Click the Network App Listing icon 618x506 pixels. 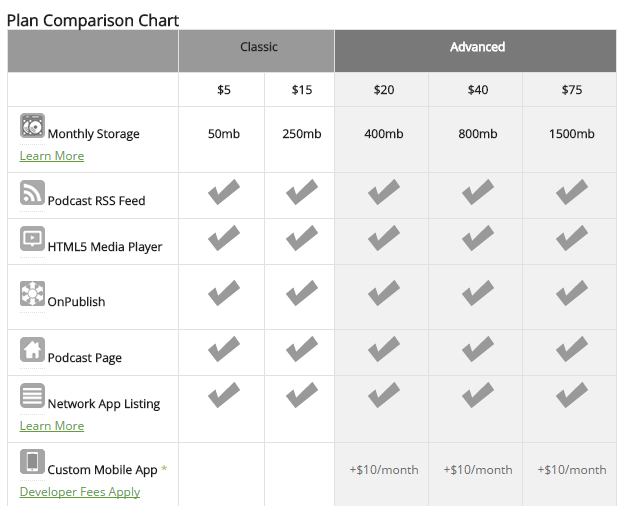click(x=32, y=396)
